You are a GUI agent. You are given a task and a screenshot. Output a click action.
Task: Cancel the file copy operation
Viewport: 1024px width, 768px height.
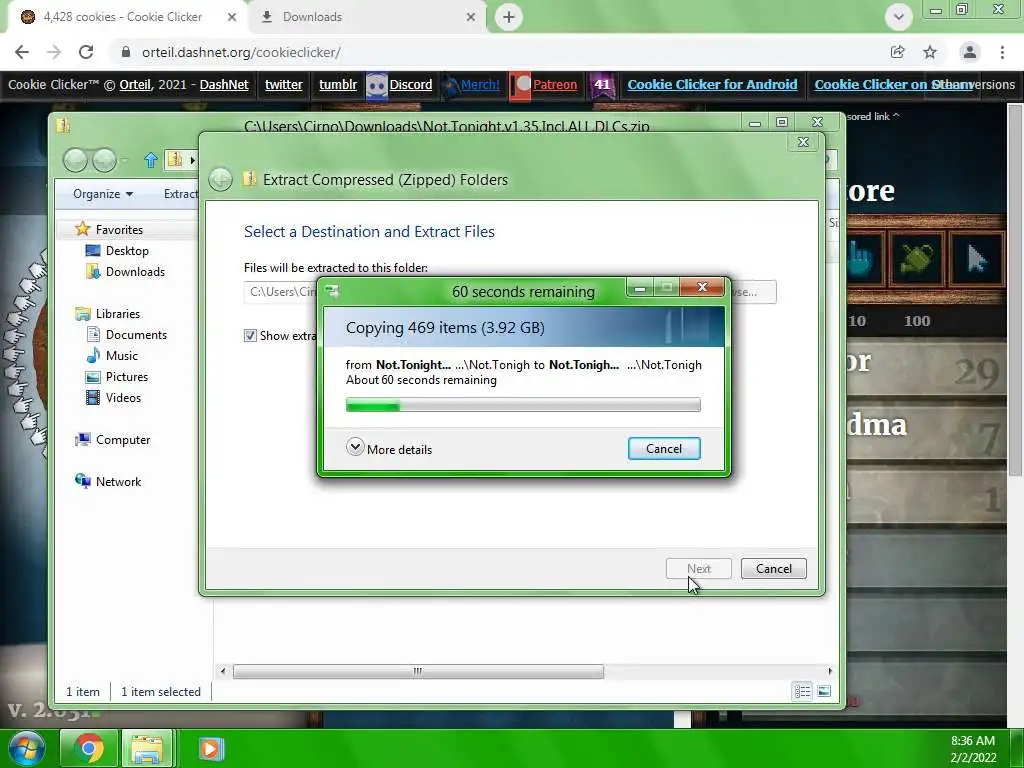[x=664, y=449]
